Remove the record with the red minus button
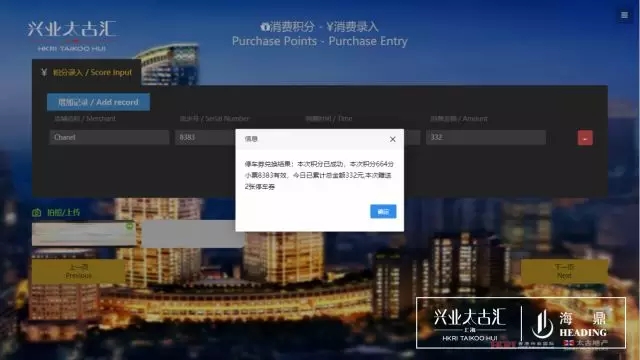Image resolution: width=640 pixels, height=360 pixels. coord(585,138)
